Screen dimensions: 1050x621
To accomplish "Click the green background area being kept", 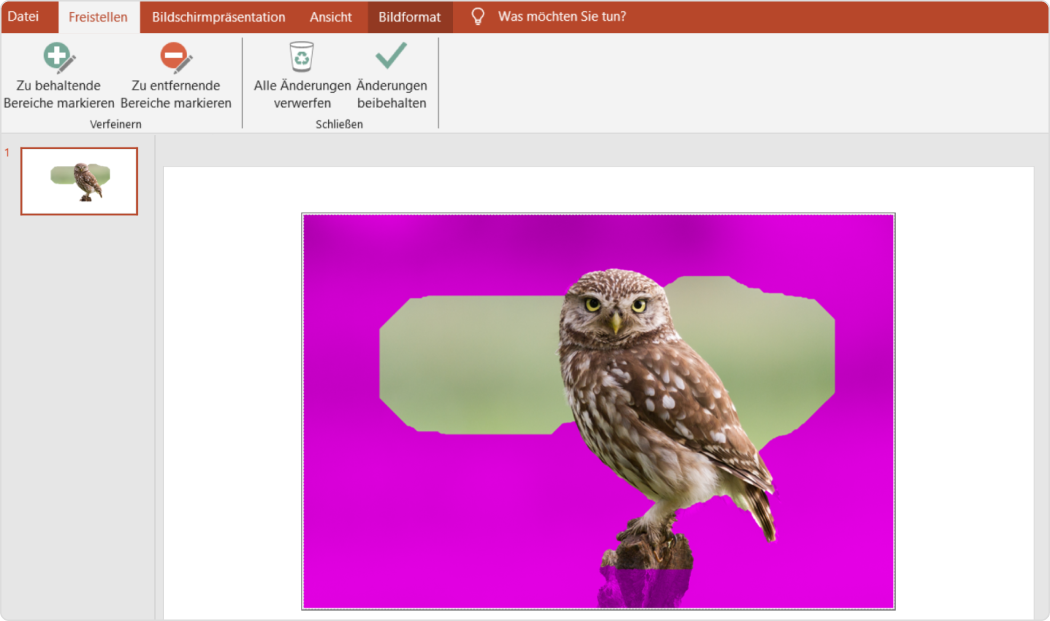I will point(470,360).
